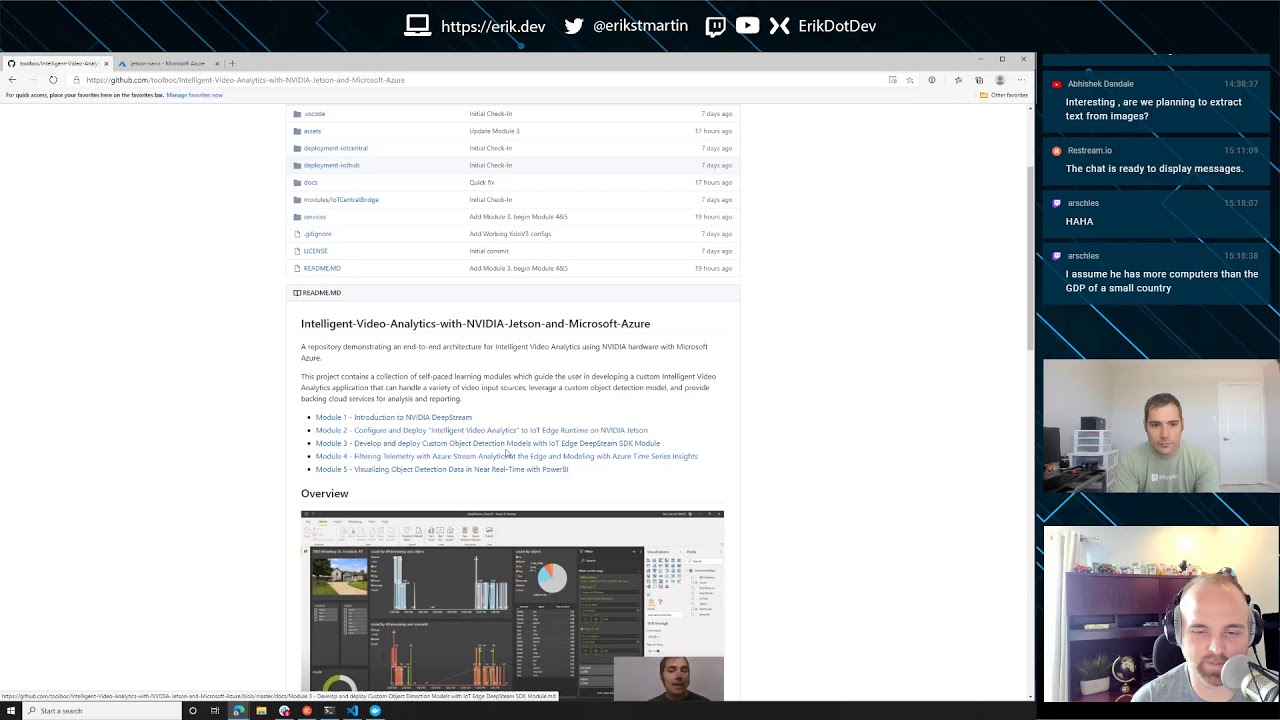Viewport: 1280px width, 720px height.
Task: Click the address bar URL
Action: (x=245, y=80)
